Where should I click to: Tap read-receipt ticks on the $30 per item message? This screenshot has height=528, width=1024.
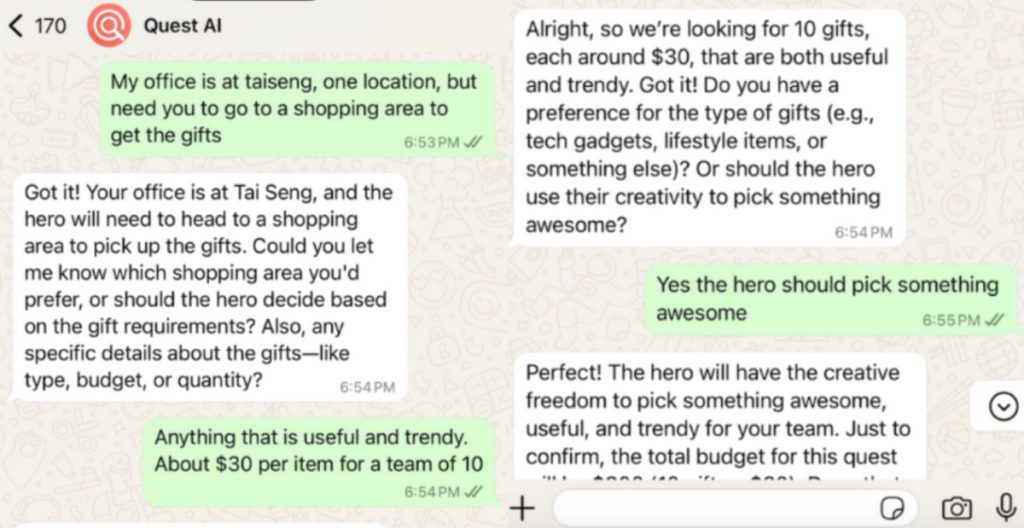[x=473, y=491]
